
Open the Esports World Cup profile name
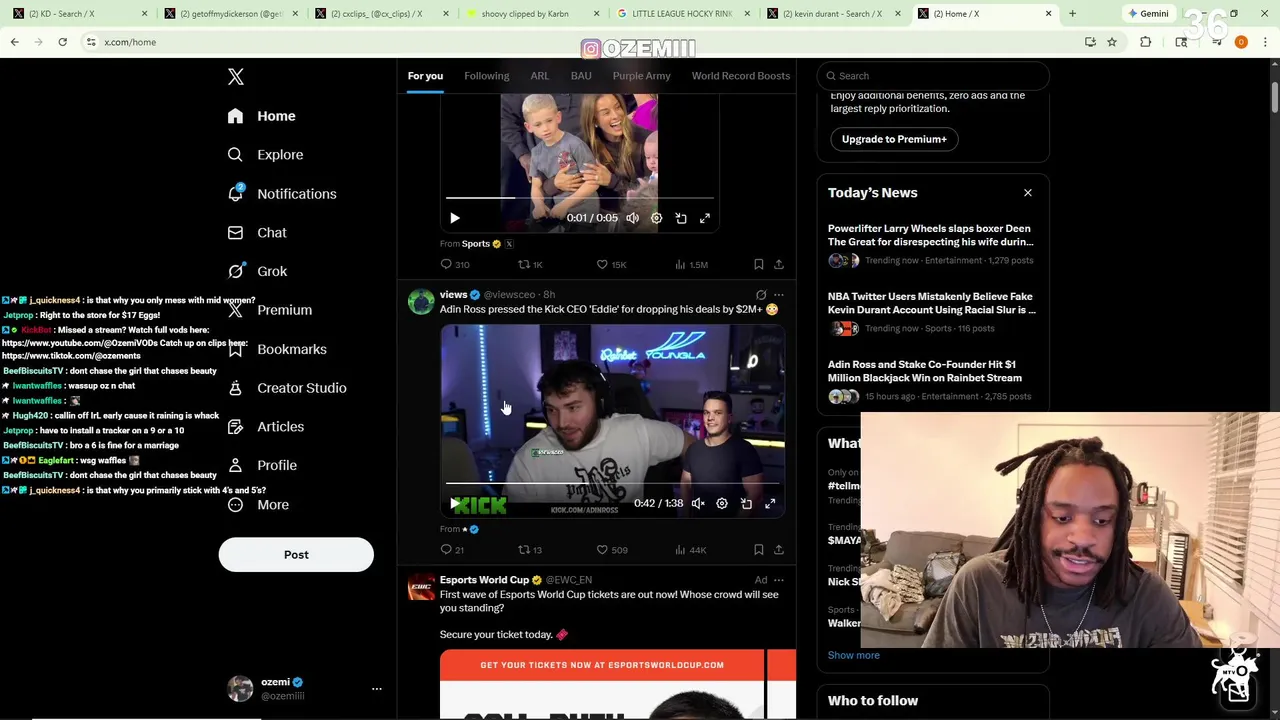(484, 580)
